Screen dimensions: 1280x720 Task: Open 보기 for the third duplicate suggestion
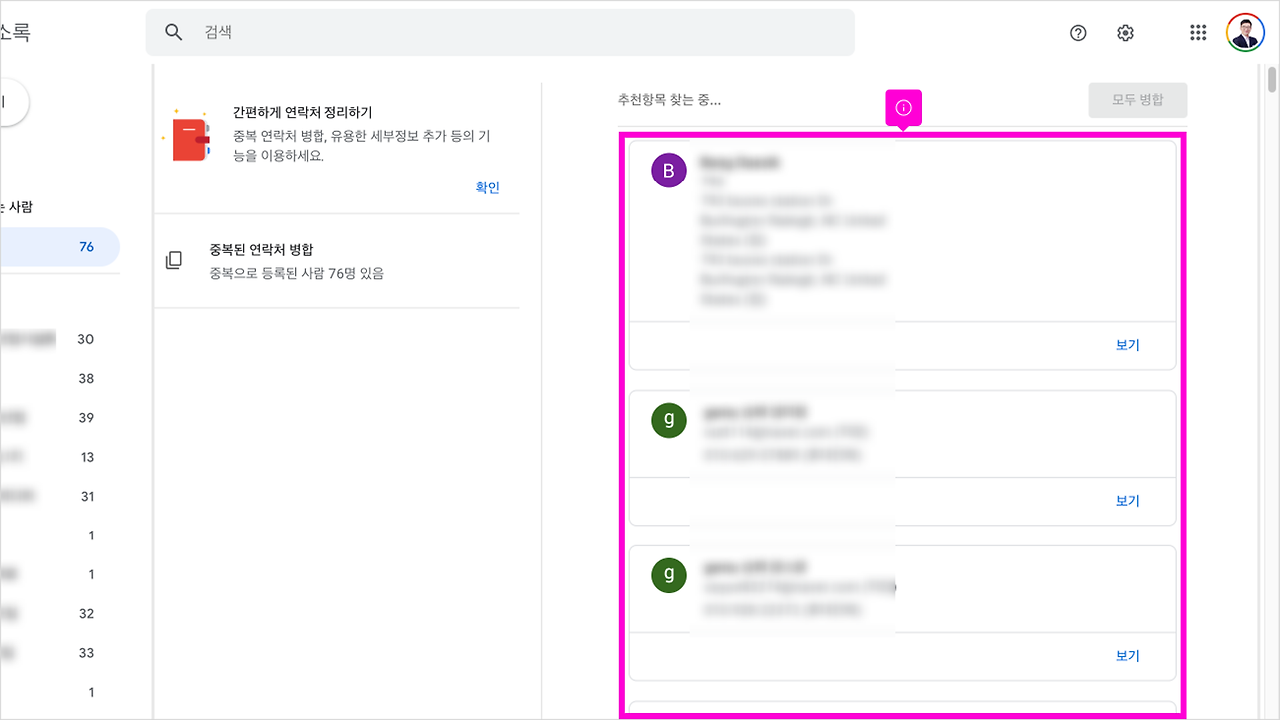point(1127,655)
